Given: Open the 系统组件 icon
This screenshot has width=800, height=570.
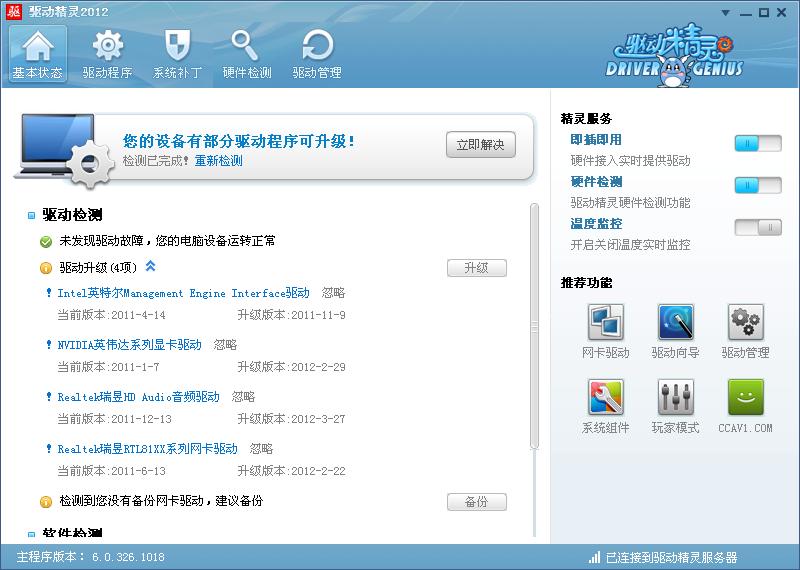Looking at the screenshot, I should 606,397.
